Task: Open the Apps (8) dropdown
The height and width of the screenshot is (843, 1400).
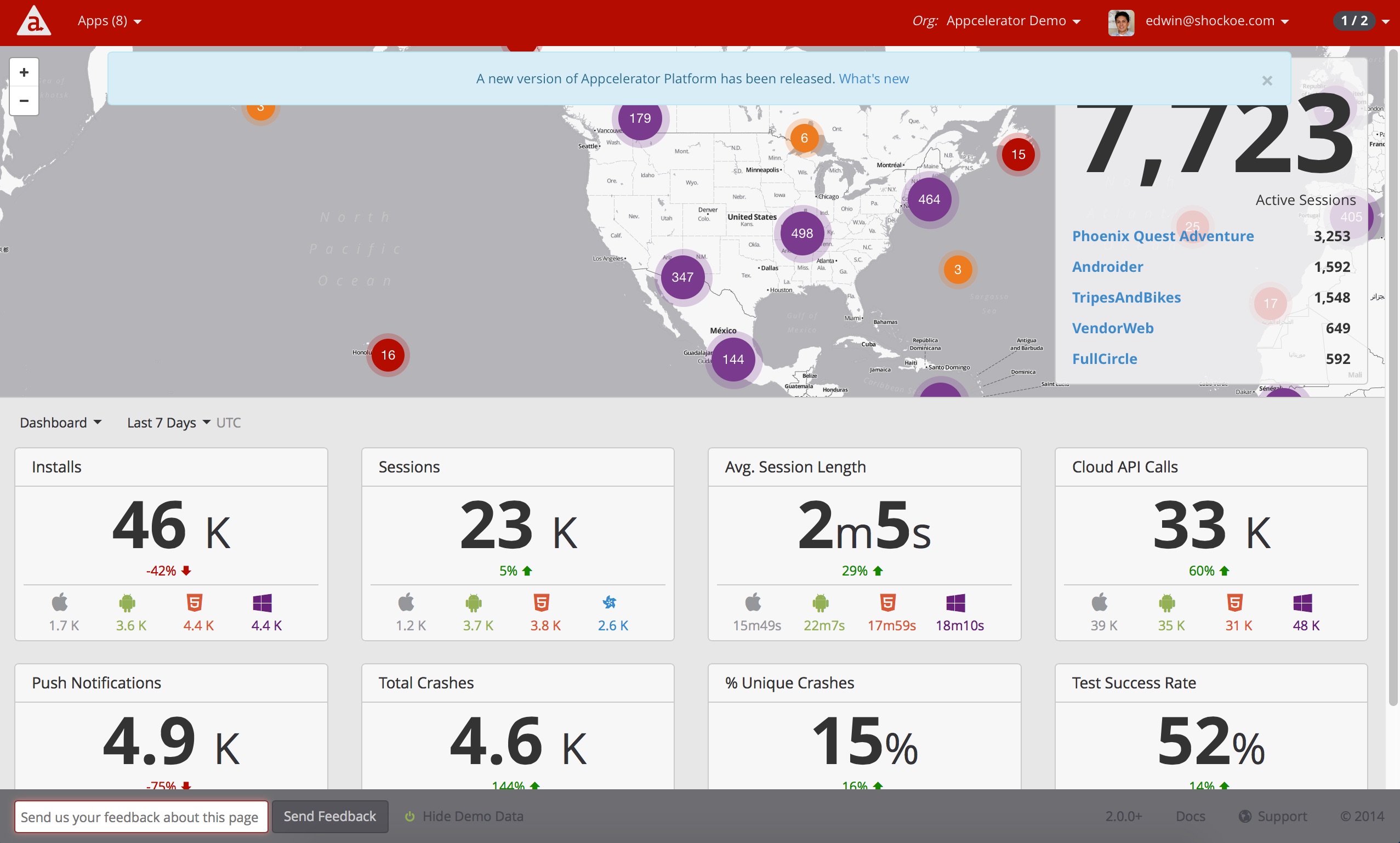Action: 110,21
